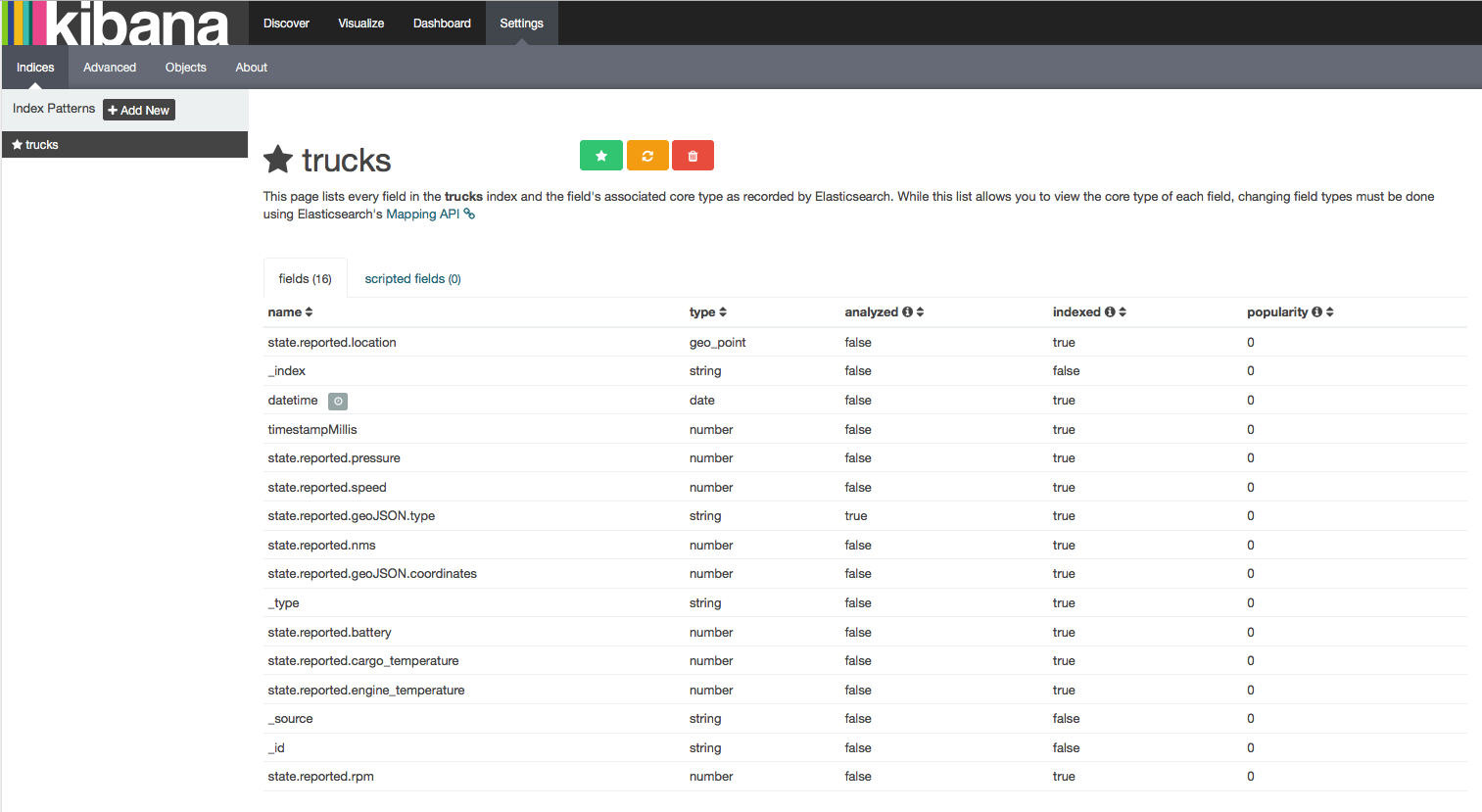Screen dimensions: 1482x812
Task: Sort fields by analyzed column arrows
Action: [920, 312]
